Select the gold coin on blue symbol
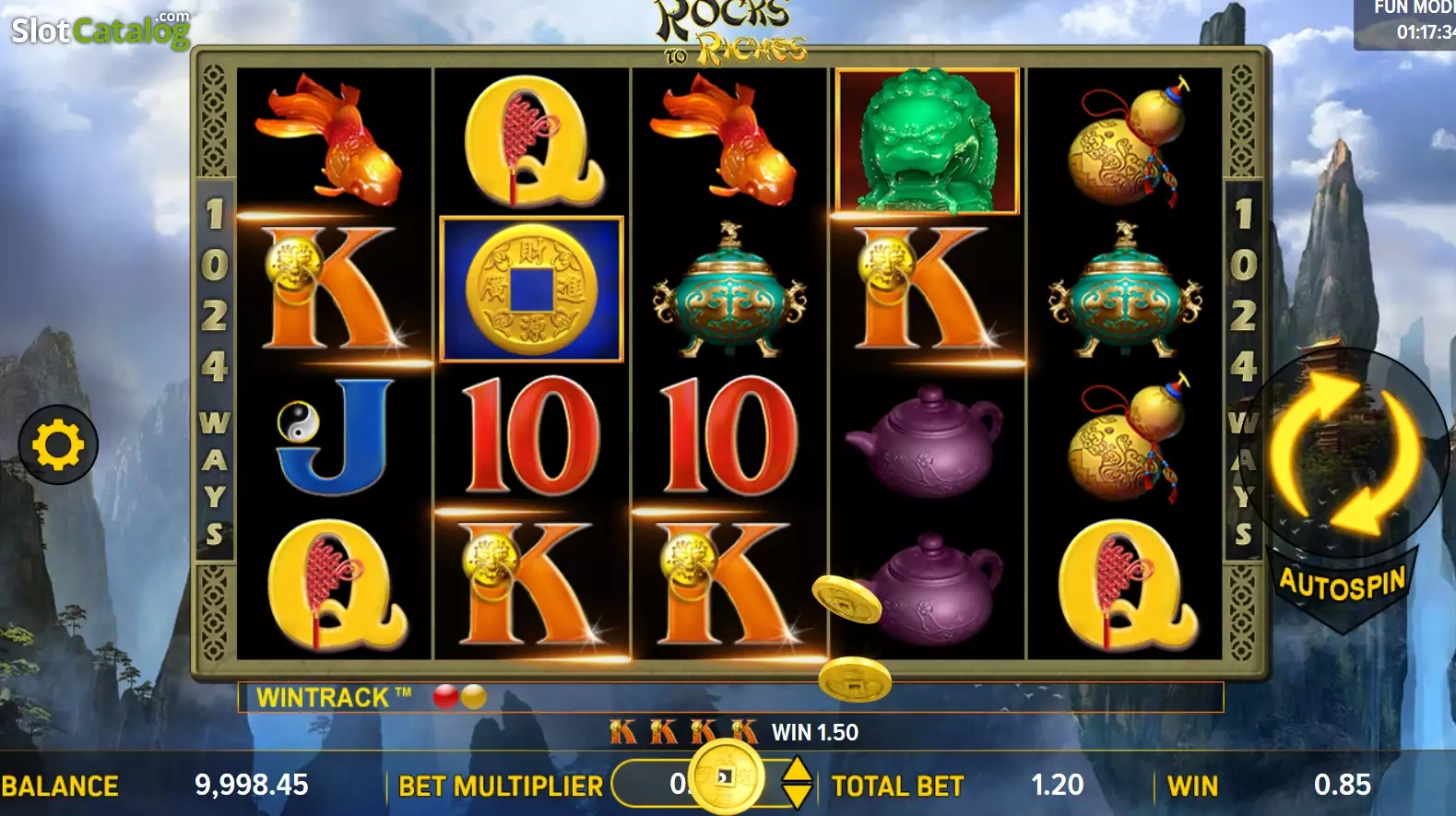The height and width of the screenshot is (816, 1456). 531,290
